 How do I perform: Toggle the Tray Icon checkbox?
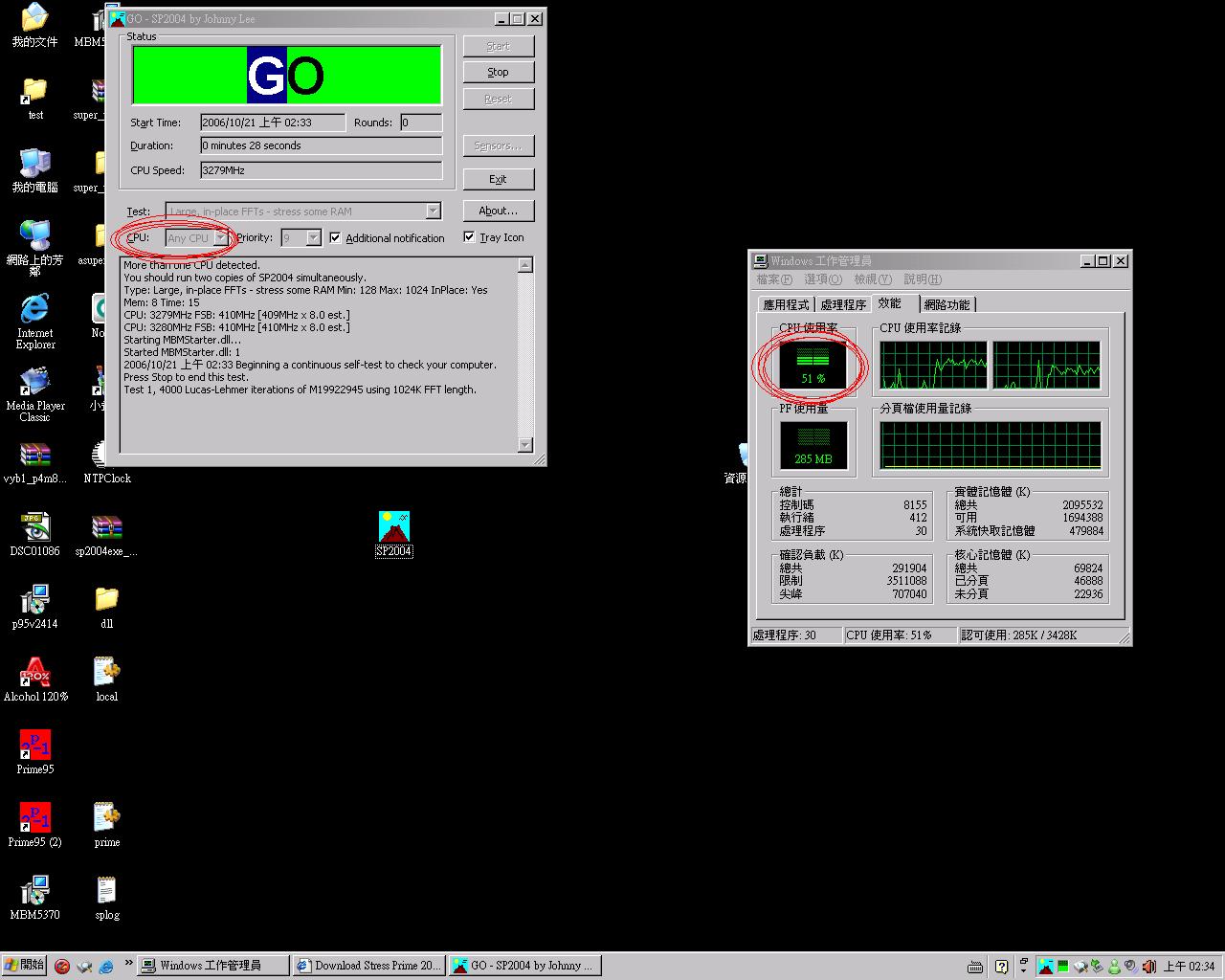point(469,236)
